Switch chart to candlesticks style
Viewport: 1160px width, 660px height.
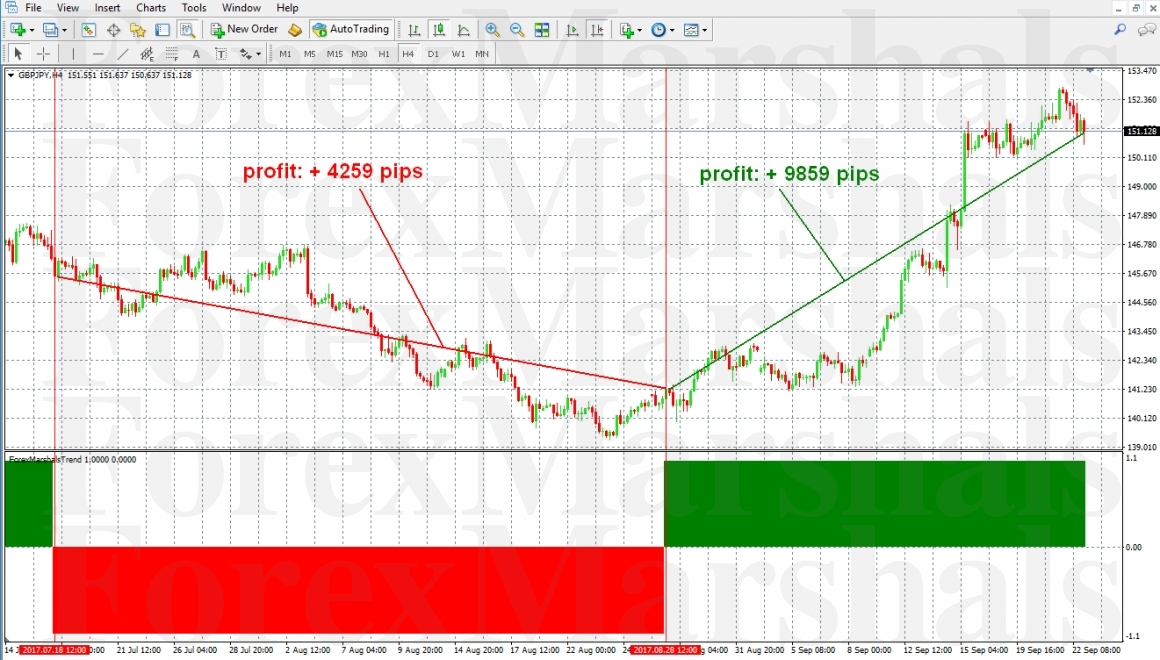tap(439, 30)
